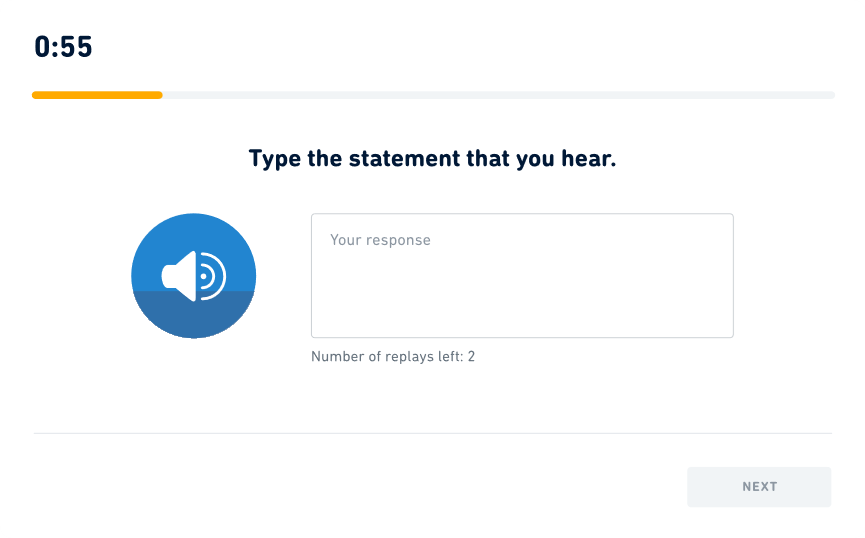Advance to the next question via NEXT
Viewport: 865px width, 538px height.
pos(759,487)
